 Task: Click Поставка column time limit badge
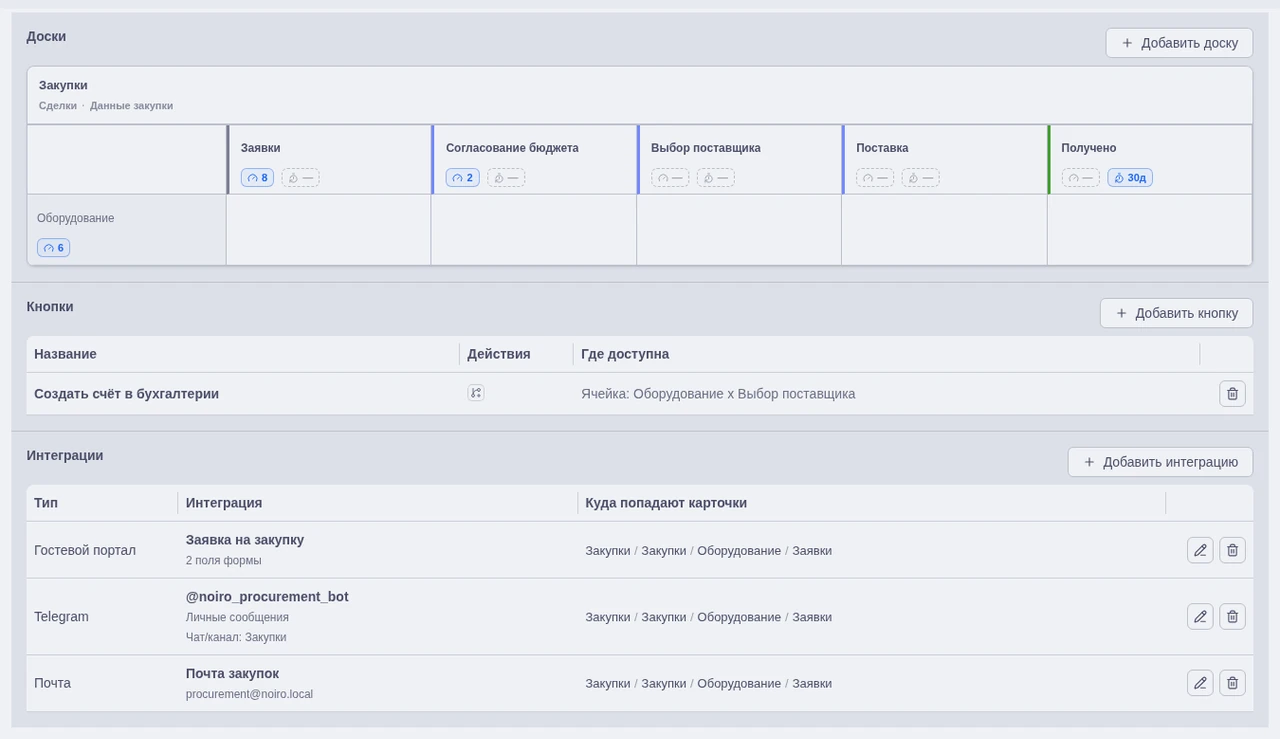click(x=921, y=178)
